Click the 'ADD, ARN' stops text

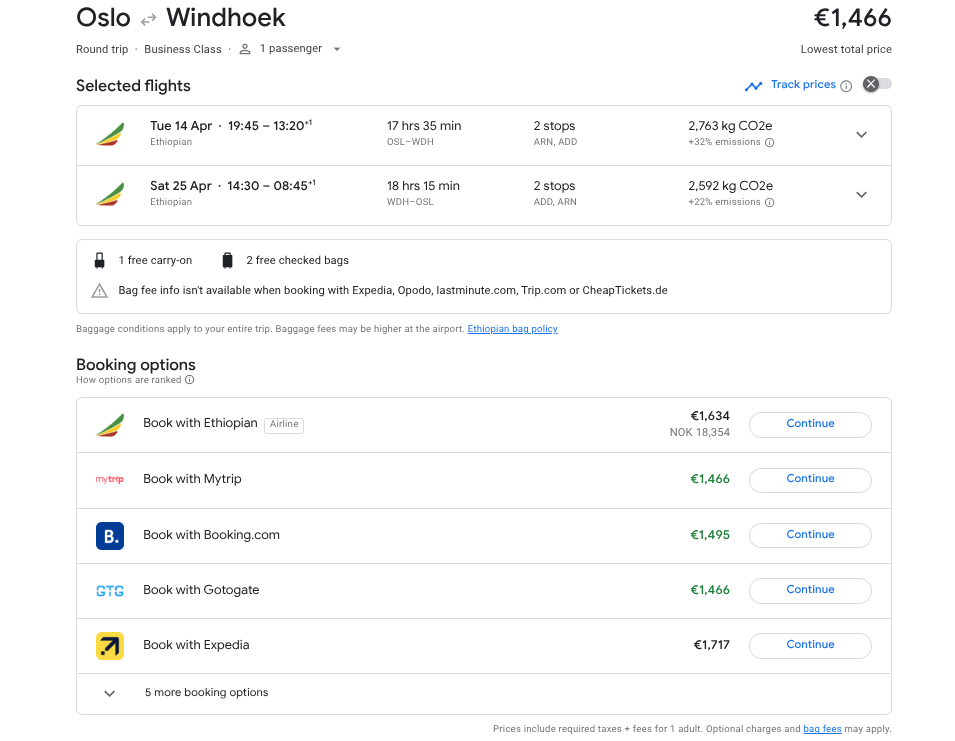coord(555,202)
